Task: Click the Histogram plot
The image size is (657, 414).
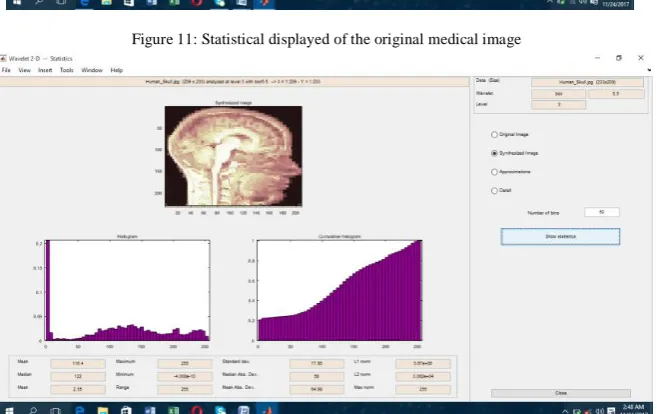Action: point(127,290)
